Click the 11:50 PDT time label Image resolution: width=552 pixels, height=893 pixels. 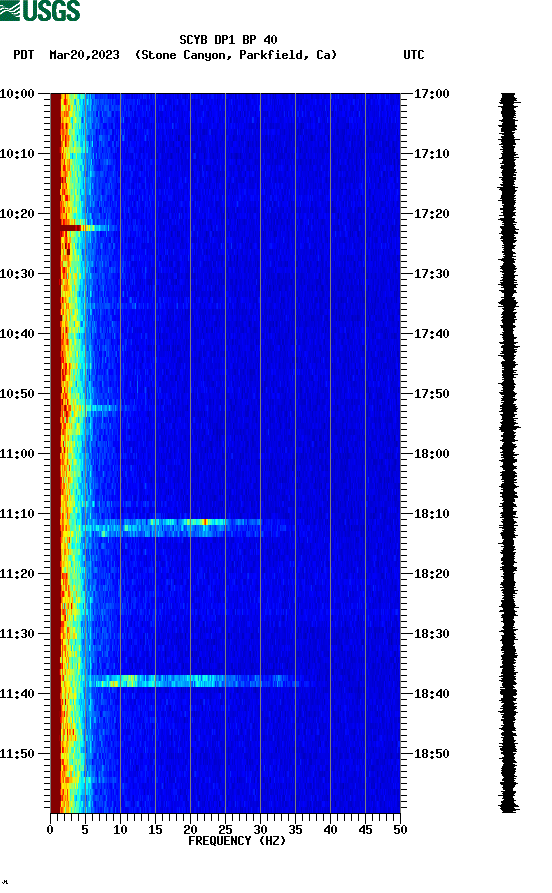17,753
